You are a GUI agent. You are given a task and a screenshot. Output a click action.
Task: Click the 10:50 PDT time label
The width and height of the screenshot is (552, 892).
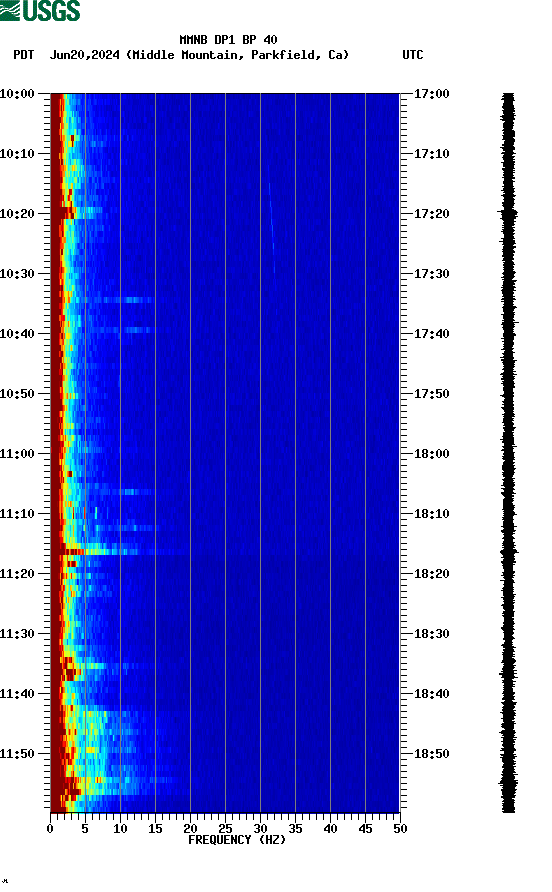click(17, 394)
